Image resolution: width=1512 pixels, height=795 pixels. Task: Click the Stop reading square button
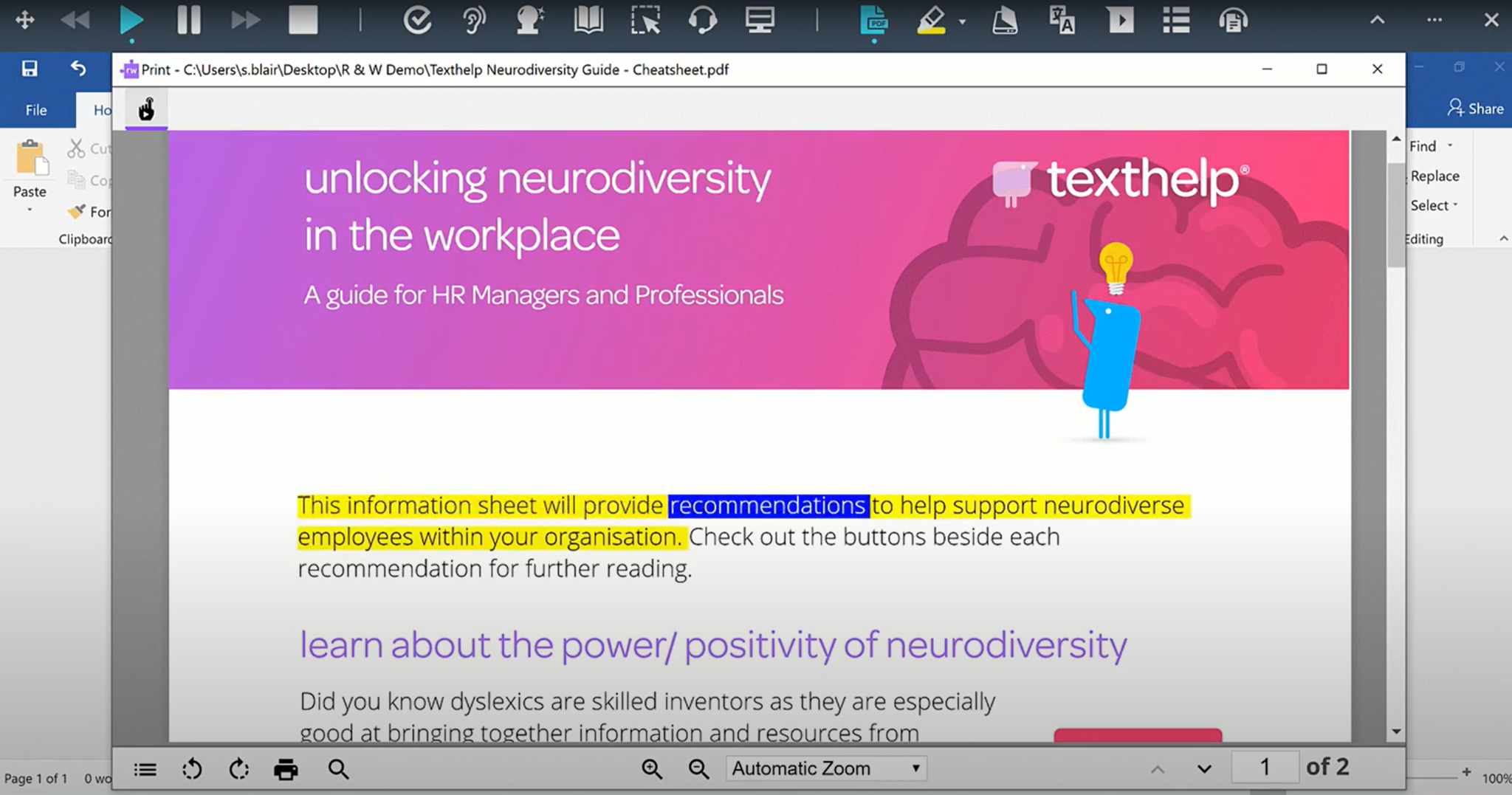tap(303, 20)
